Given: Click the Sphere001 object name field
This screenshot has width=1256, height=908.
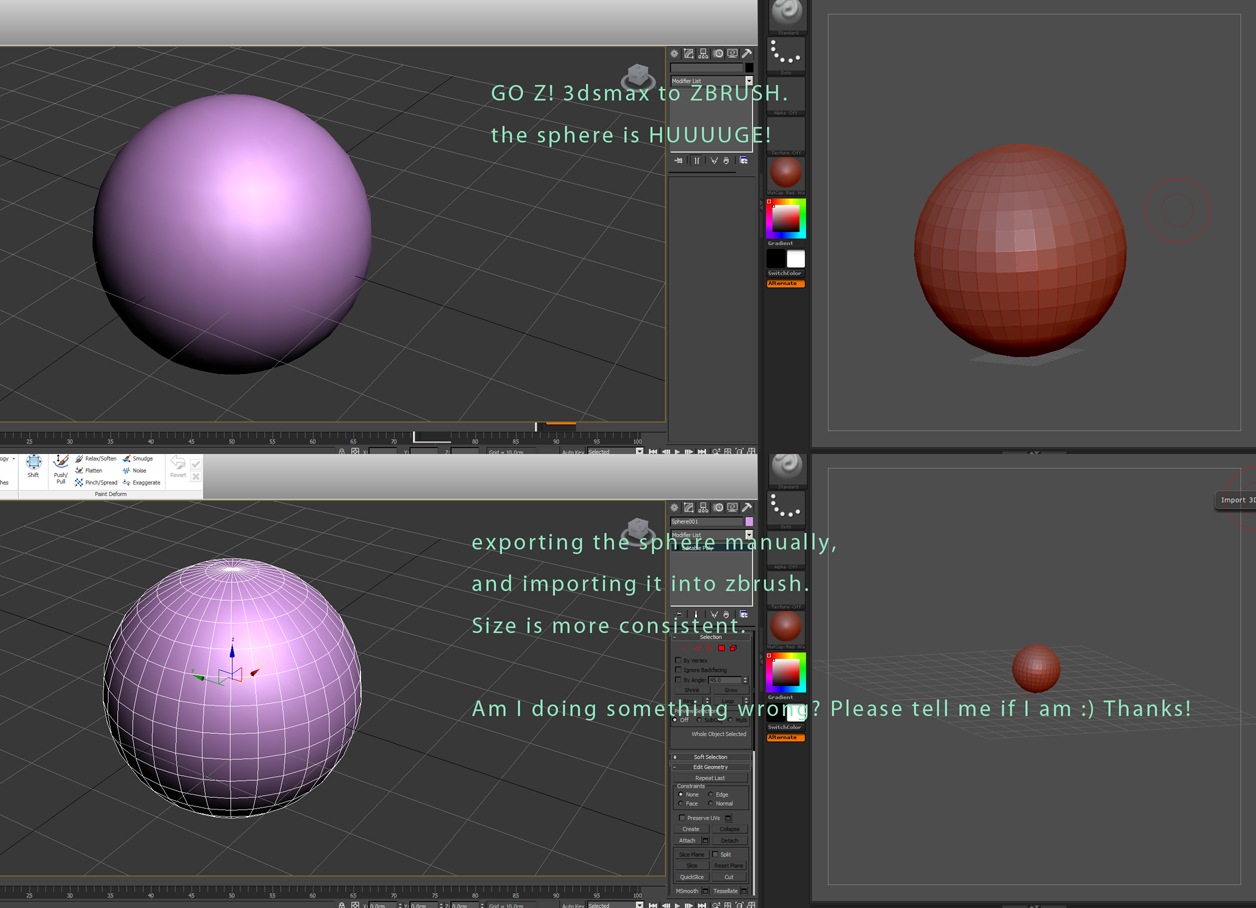Looking at the screenshot, I should (707, 522).
